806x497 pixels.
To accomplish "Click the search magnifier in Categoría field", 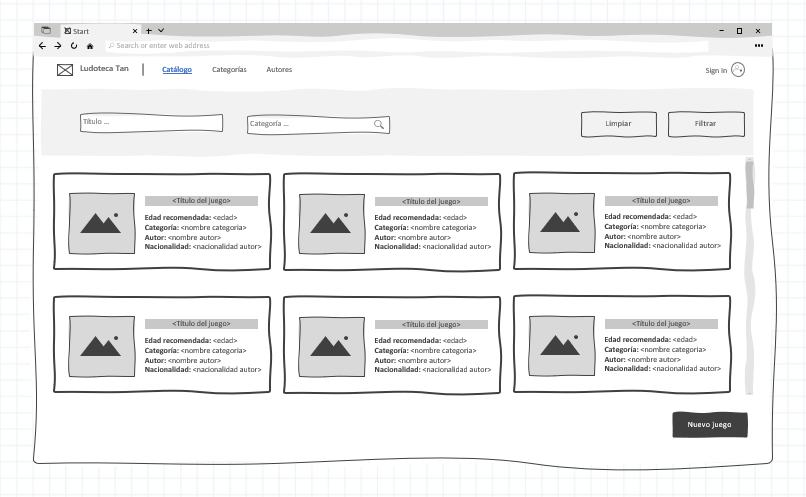I will (x=379, y=125).
